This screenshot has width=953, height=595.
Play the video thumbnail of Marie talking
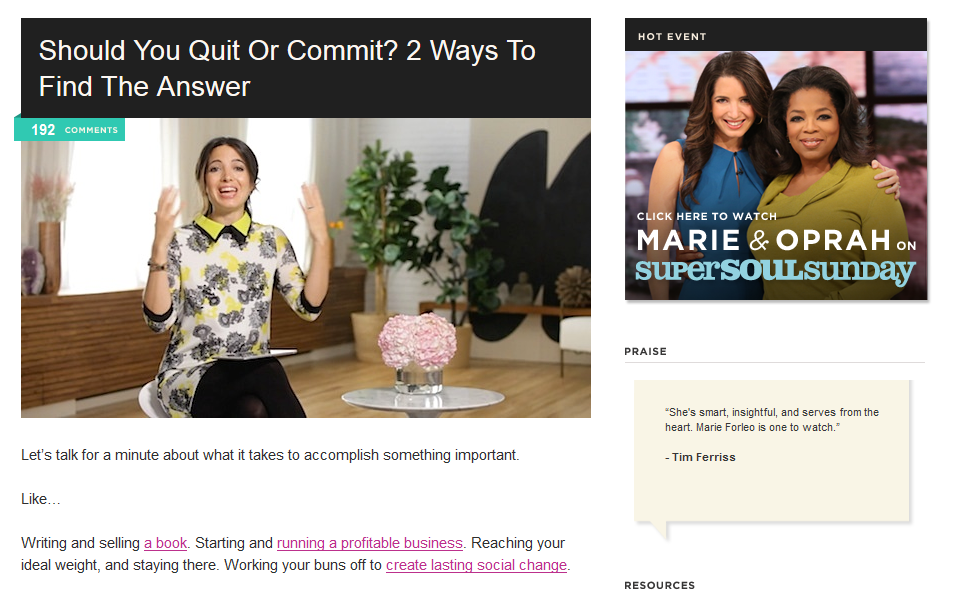pos(306,267)
